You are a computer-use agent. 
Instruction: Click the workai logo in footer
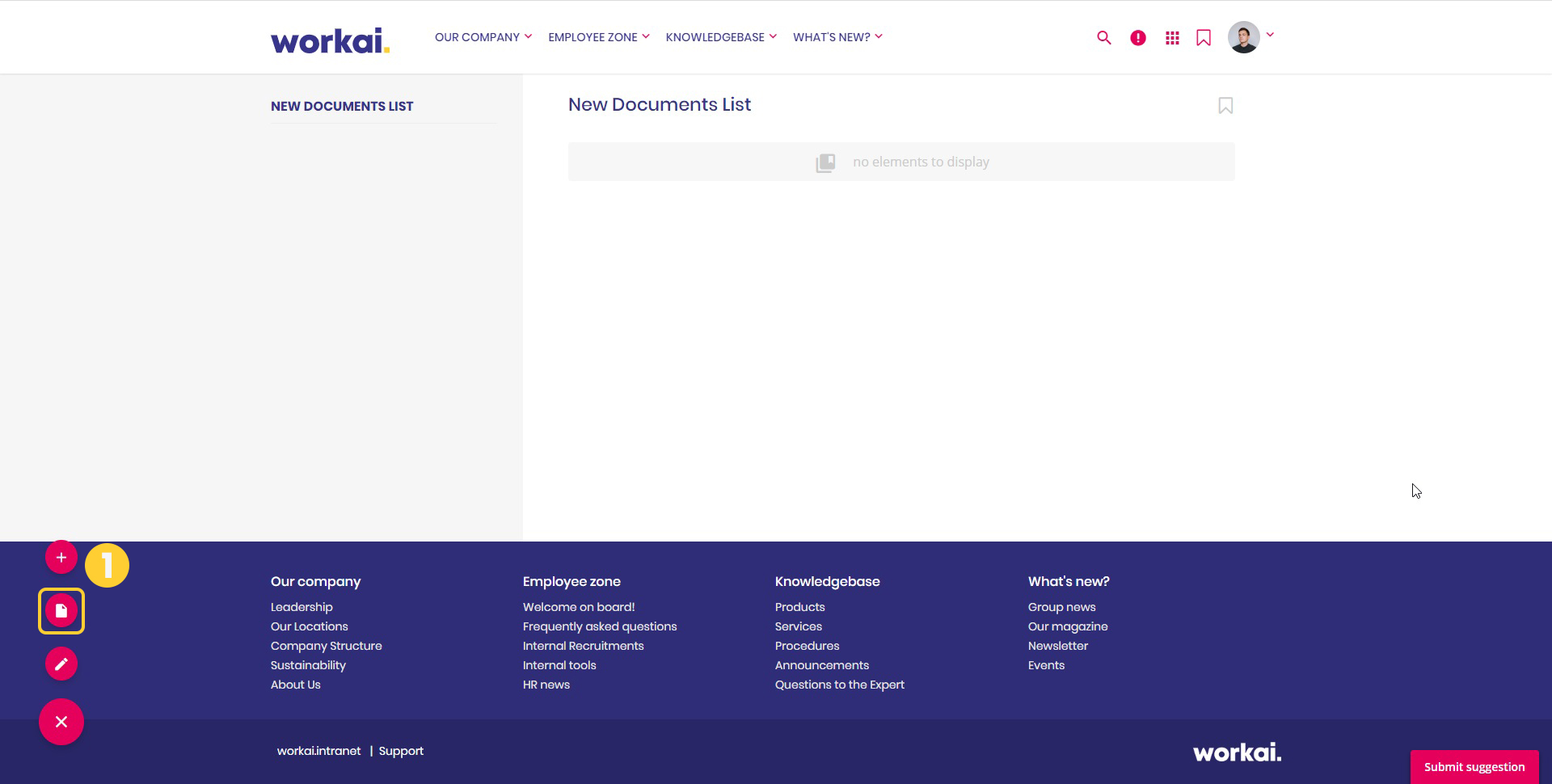coord(1237,752)
